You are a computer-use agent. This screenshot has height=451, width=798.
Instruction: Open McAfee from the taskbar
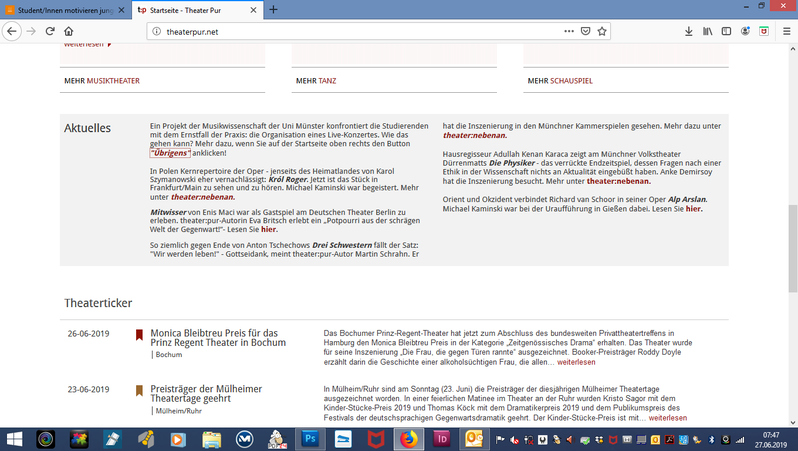point(376,439)
